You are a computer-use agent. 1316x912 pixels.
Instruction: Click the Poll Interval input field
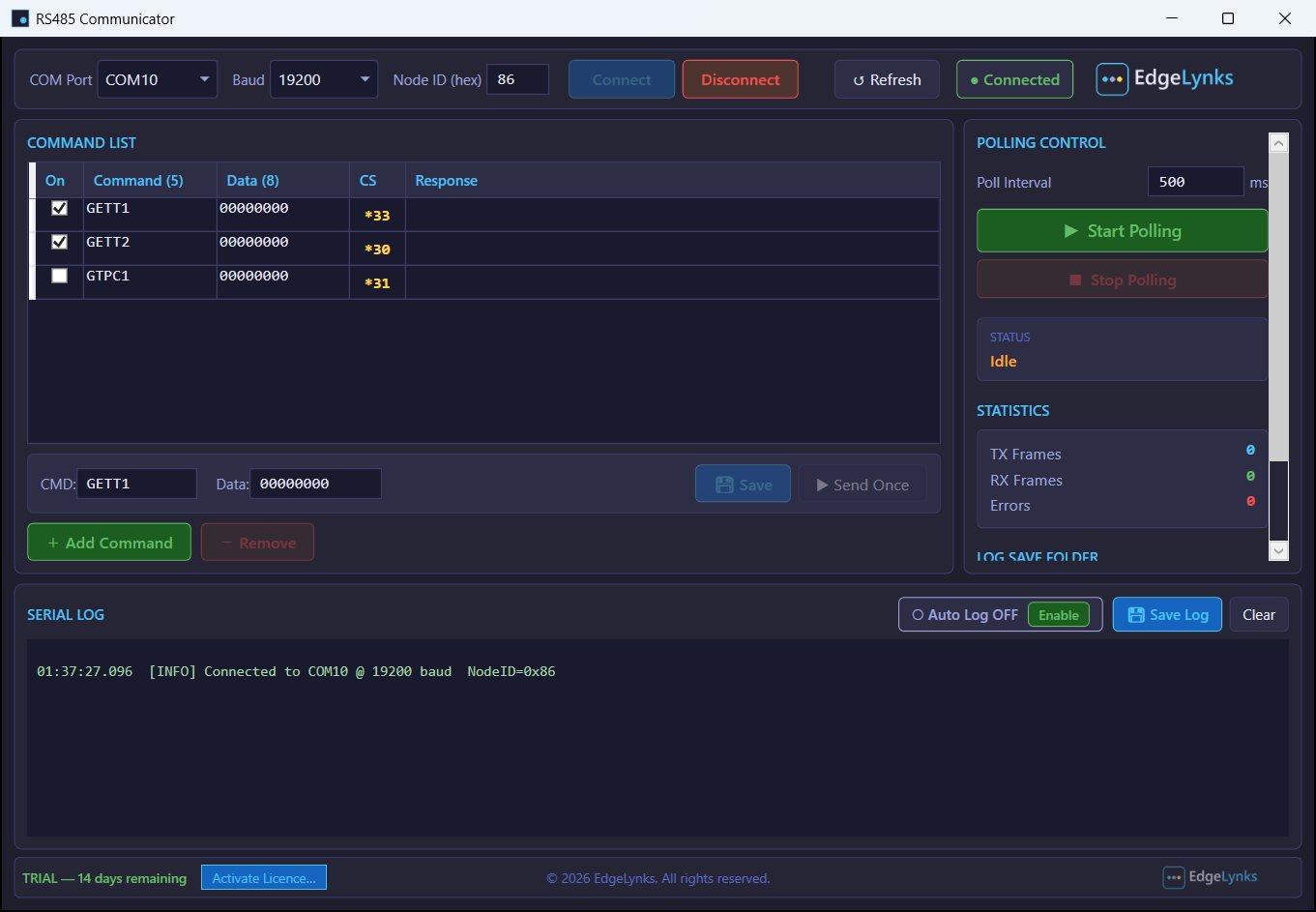click(1195, 182)
